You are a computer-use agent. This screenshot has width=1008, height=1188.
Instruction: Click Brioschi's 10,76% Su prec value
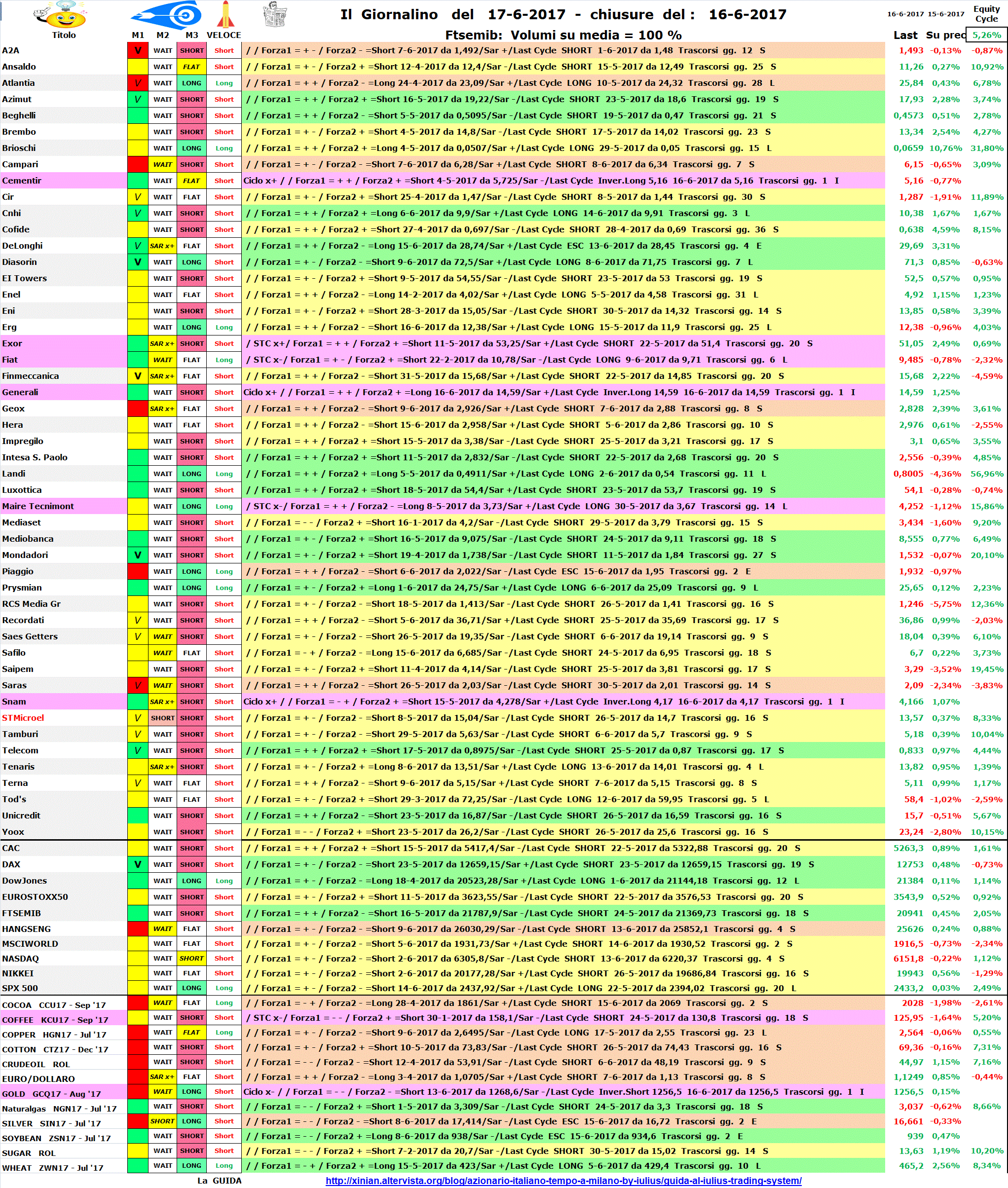945,148
